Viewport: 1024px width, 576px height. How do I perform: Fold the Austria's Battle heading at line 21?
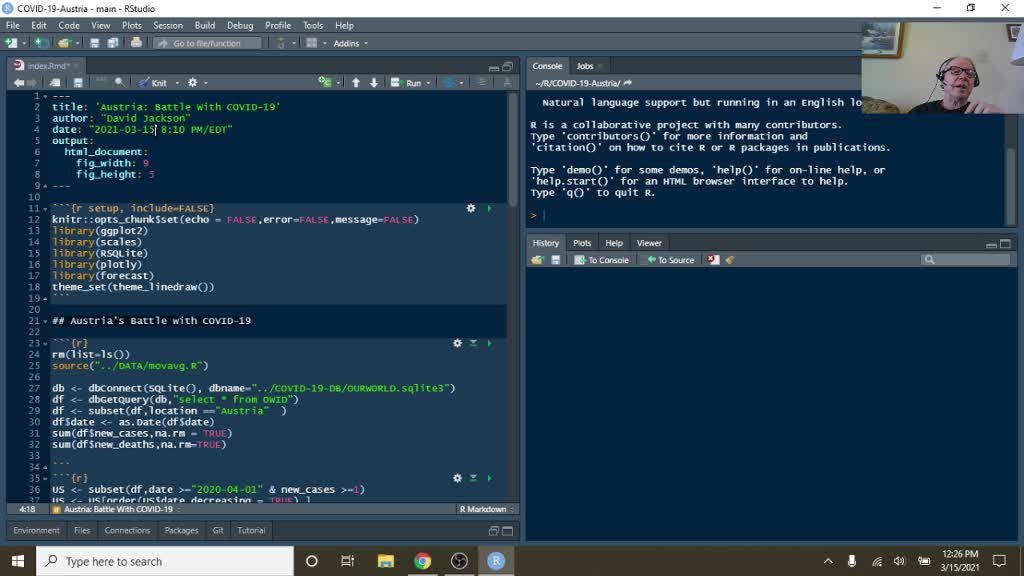pos(47,321)
